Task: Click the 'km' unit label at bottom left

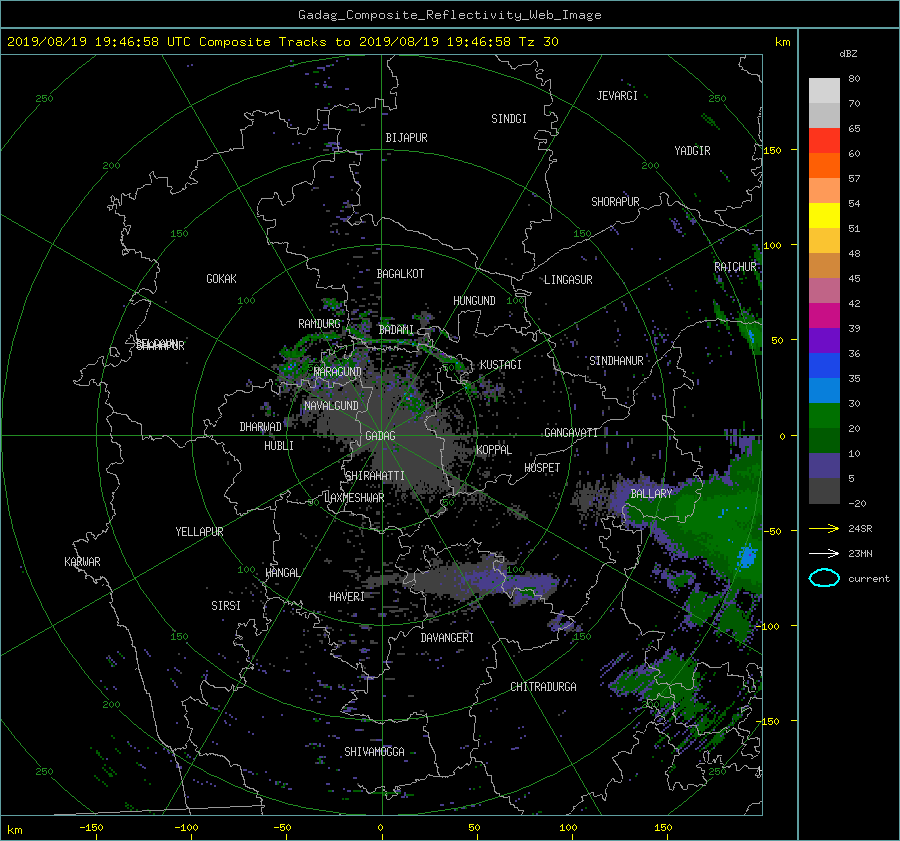Action: [14, 830]
